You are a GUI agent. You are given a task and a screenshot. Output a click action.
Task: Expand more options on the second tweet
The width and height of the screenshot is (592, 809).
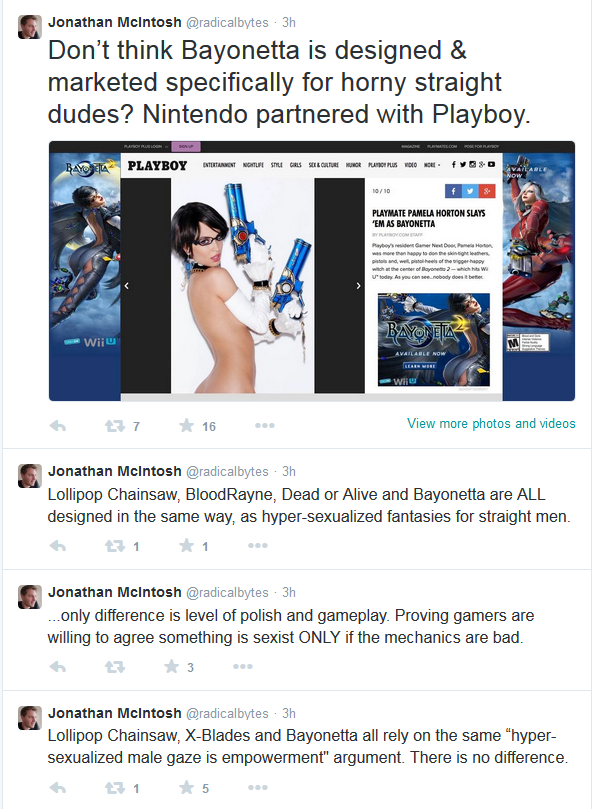click(x=258, y=545)
